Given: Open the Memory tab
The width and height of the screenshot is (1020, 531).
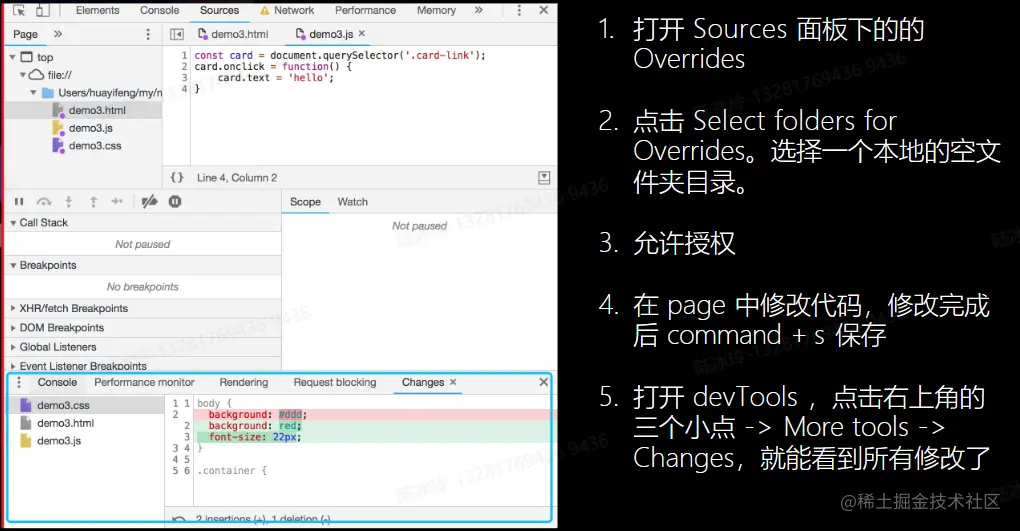Looking at the screenshot, I should pyautogui.click(x=436, y=10).
